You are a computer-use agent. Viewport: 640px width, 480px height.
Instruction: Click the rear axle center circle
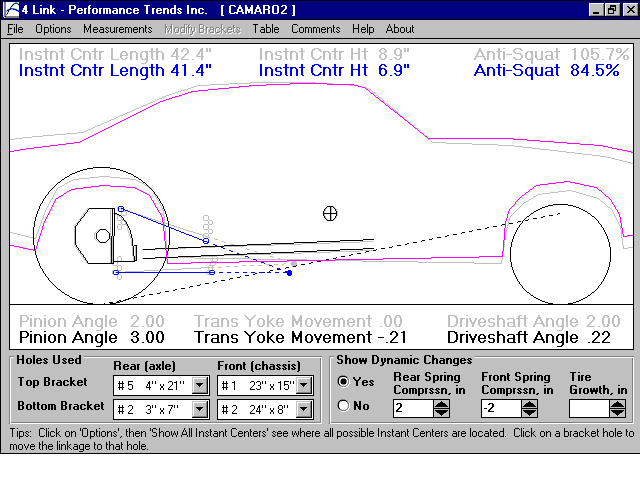click(102, 236)
